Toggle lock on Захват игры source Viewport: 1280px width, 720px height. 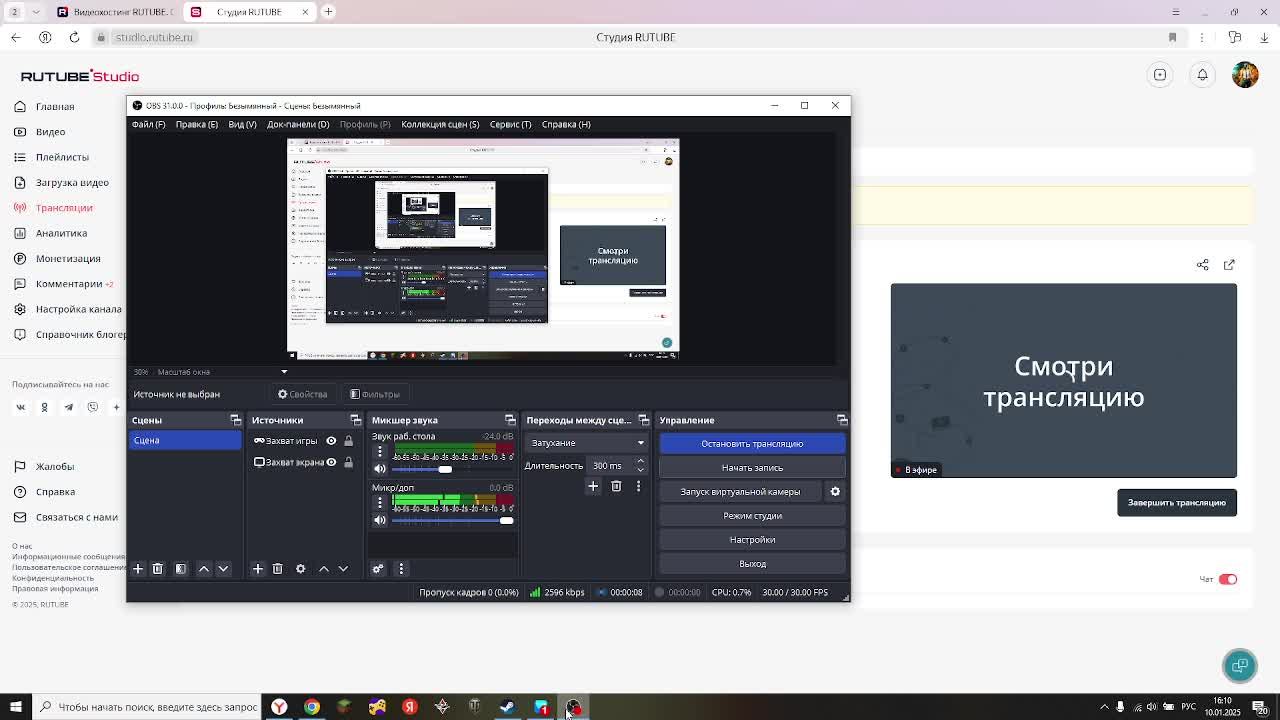[348, 440]
